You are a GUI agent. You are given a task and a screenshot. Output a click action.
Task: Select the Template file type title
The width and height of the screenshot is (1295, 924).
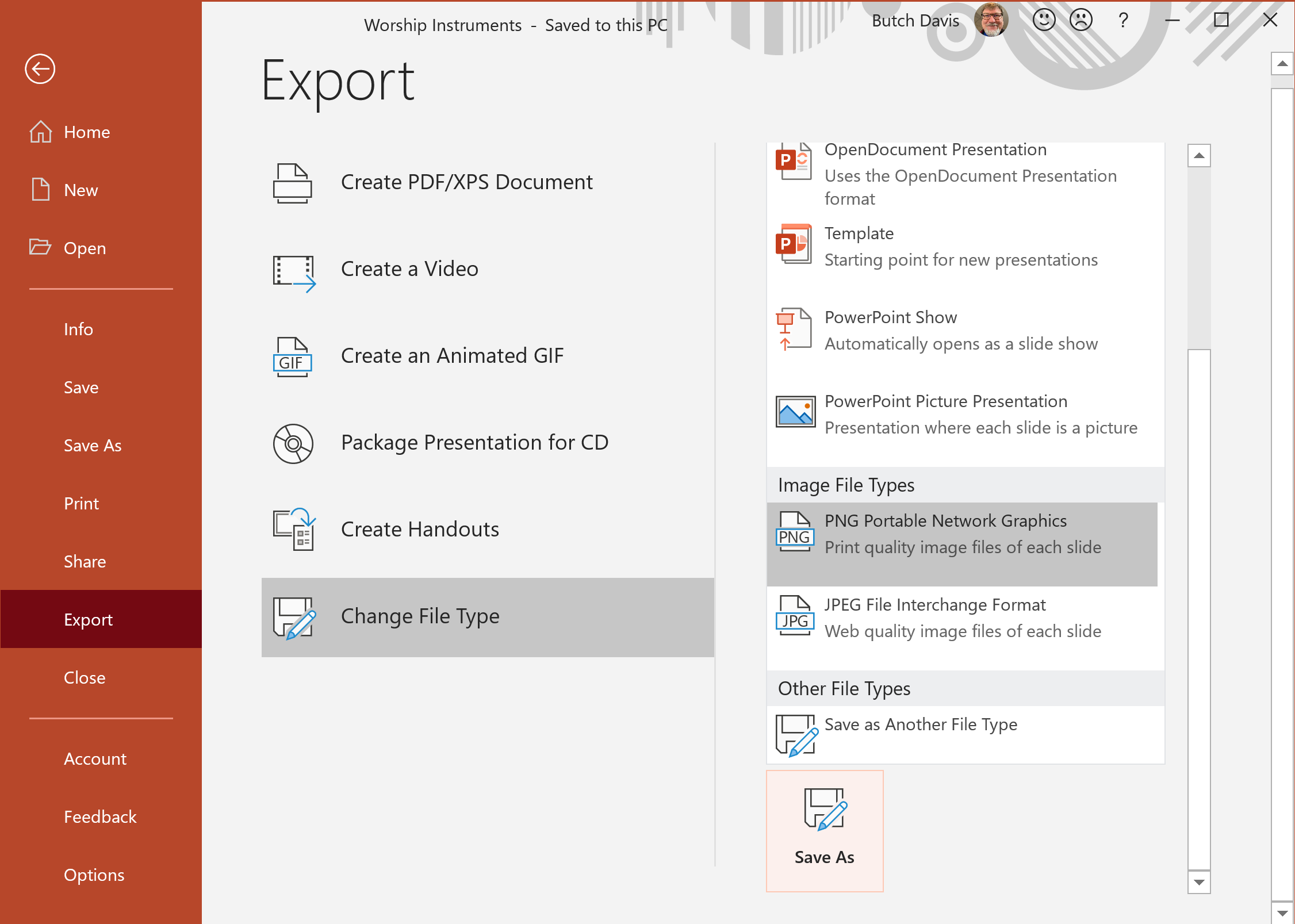coord(859,233)
